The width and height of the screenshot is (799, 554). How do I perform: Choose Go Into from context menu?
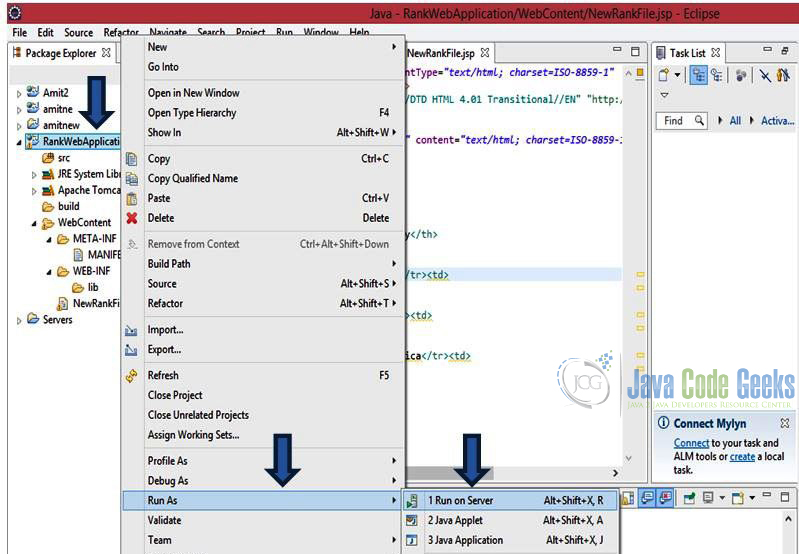(x=262, y=67)
